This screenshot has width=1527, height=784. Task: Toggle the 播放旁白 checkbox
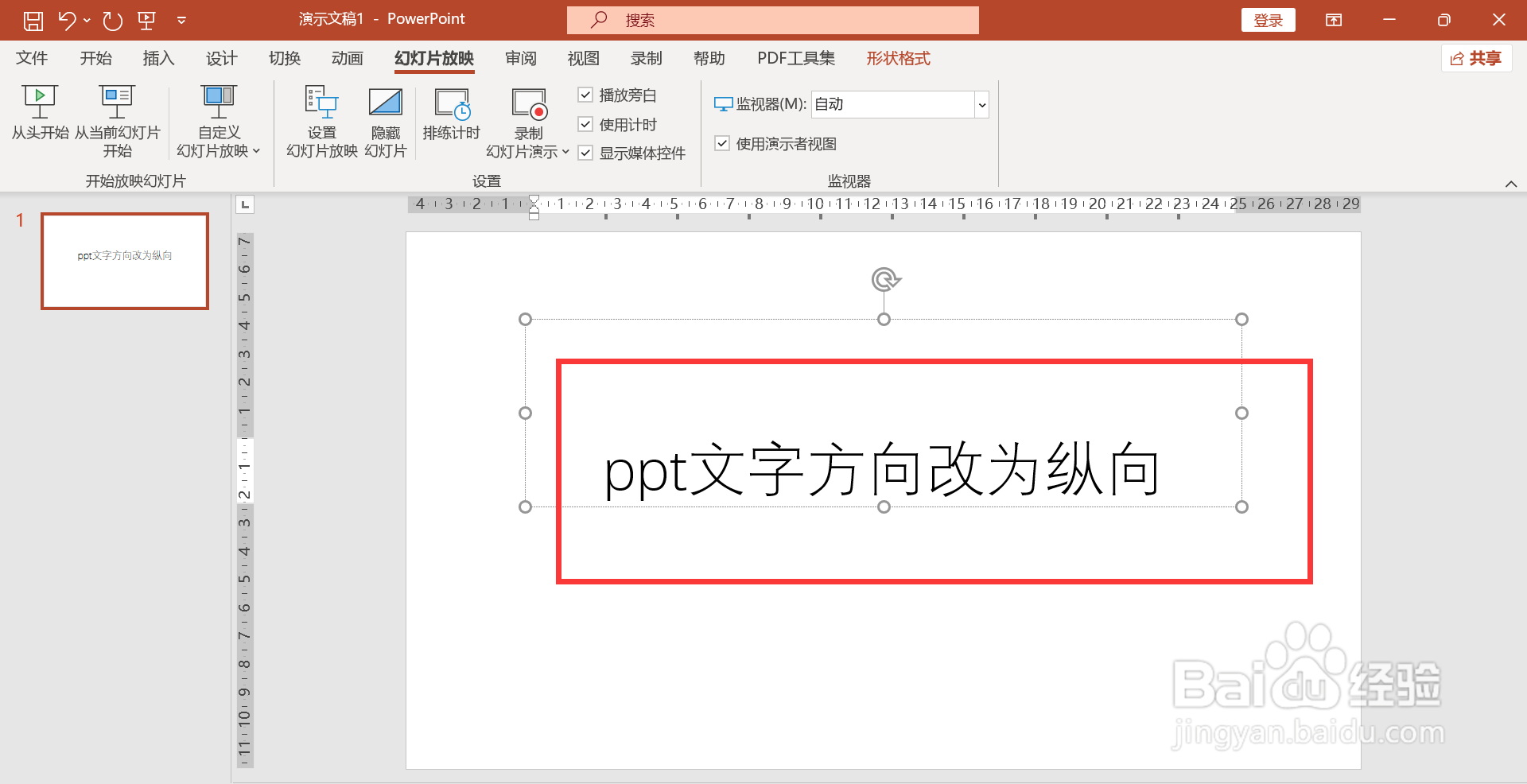coord(585,95)
